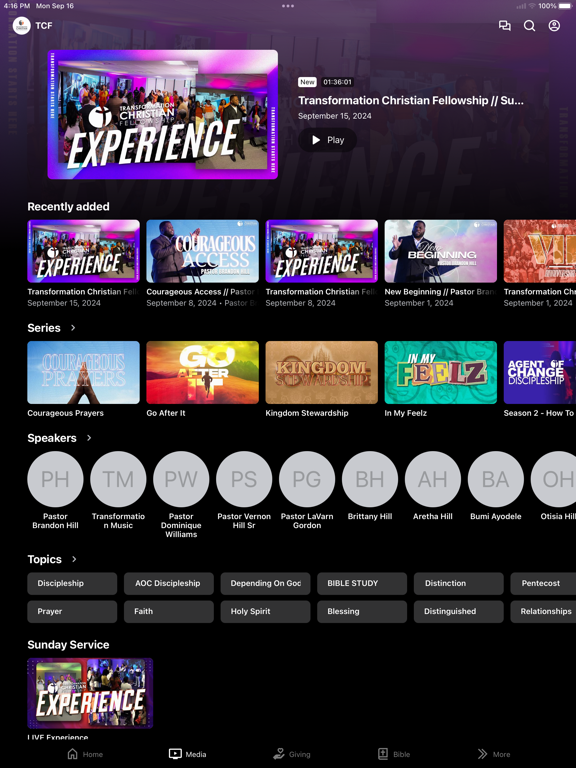Play the featured Sunday service video
The height and width of the screenshot is (768, 576).
click(327, 140)
